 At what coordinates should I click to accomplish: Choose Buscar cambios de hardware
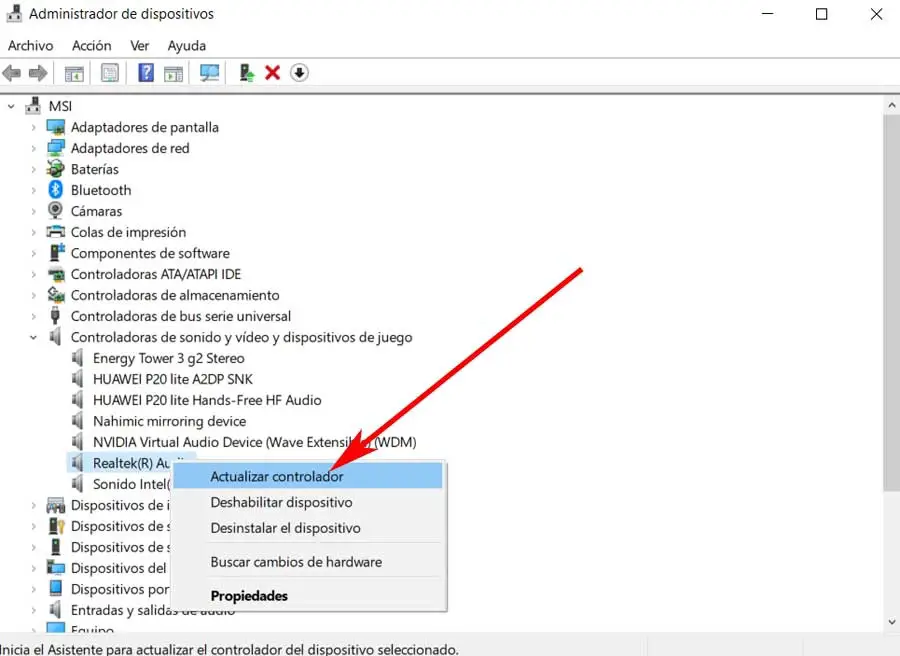(308, 562)
